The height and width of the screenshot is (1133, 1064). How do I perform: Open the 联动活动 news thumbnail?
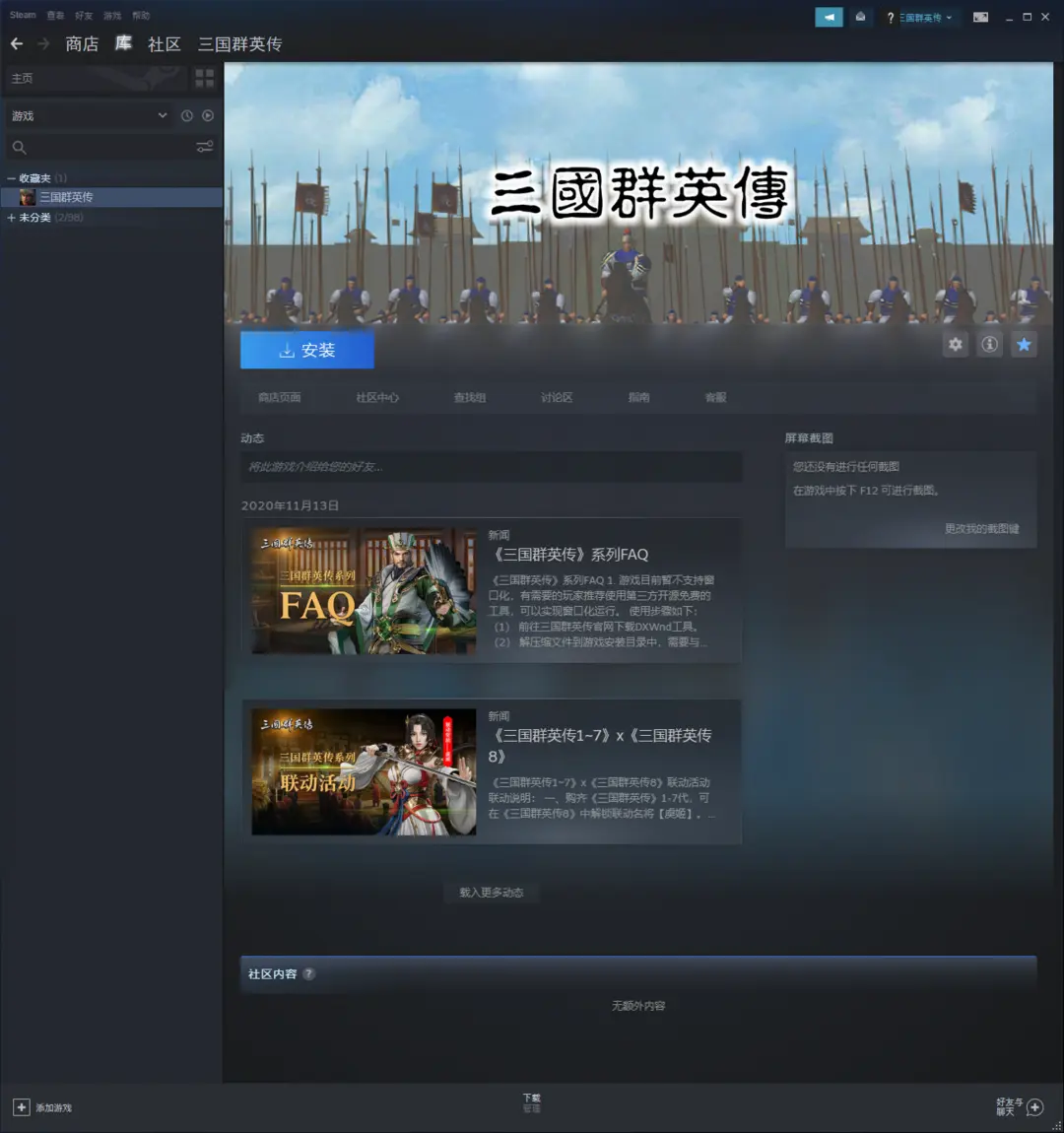(364, 771)
